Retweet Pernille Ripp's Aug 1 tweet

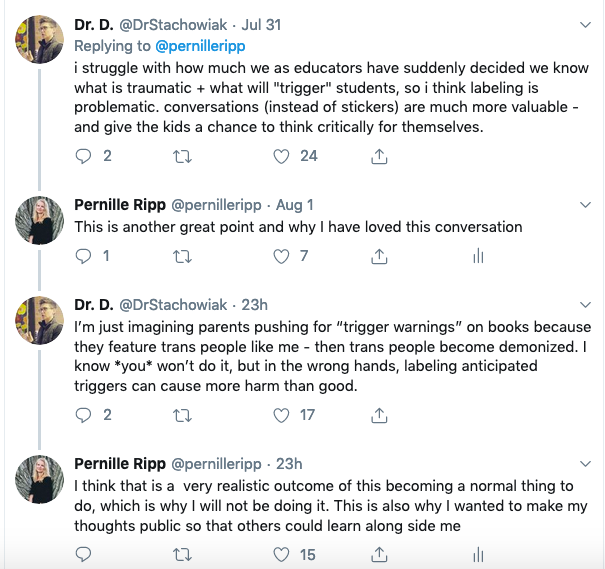[x=182, y=256]
